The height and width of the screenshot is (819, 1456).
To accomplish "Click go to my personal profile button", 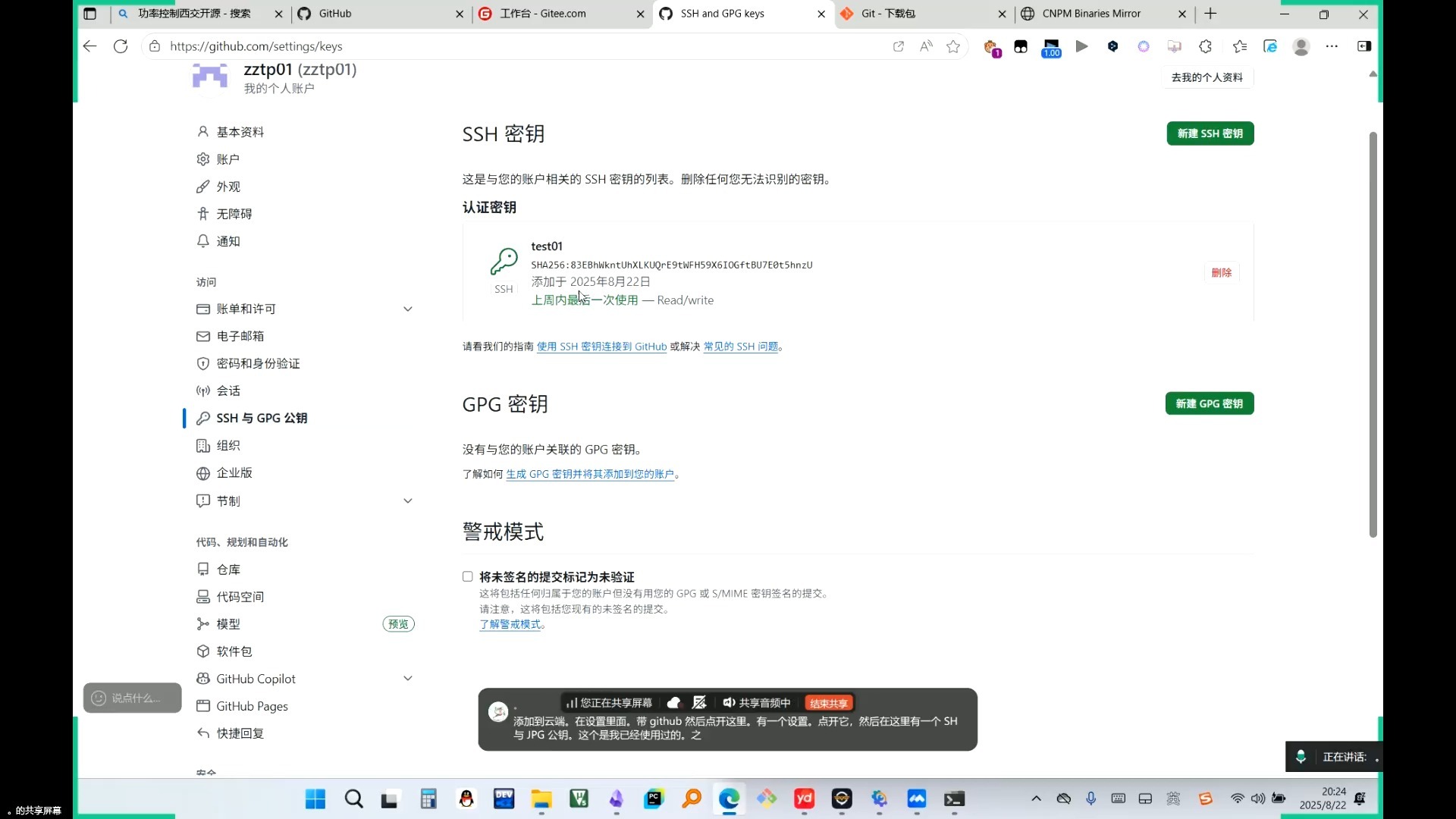I will 1207,77.
